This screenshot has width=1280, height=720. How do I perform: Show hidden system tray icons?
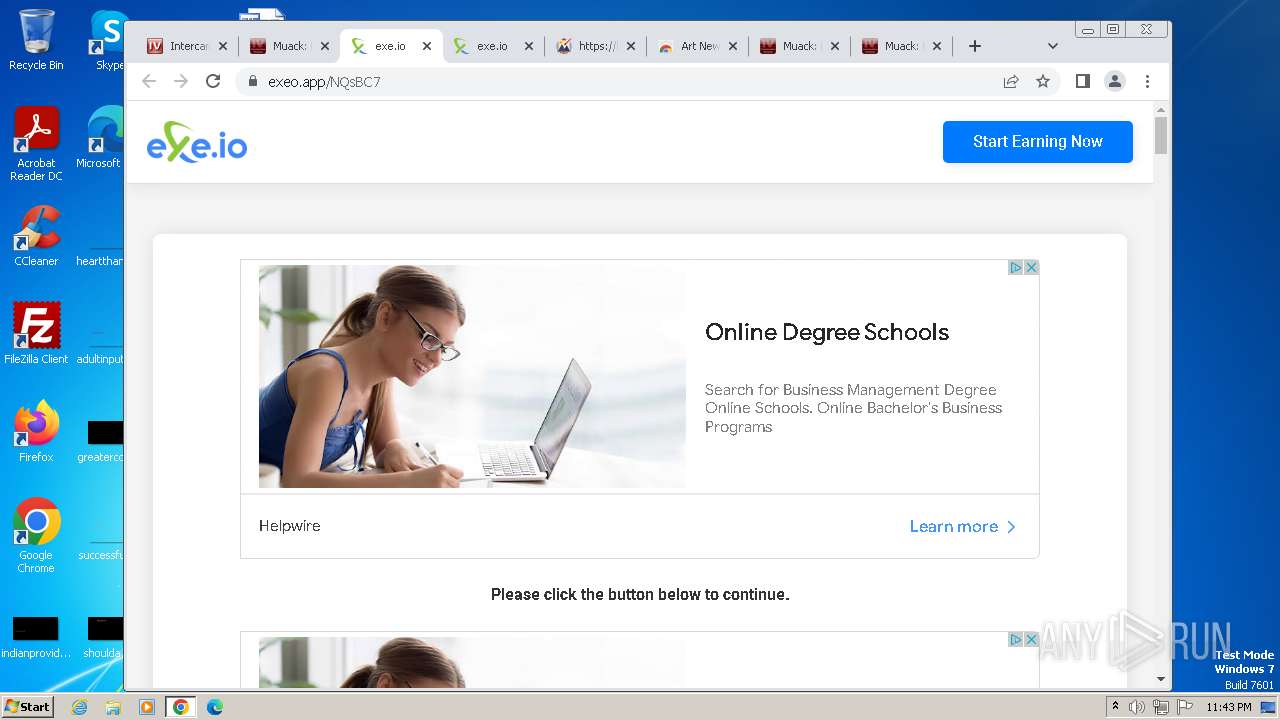click(1116, 707)
